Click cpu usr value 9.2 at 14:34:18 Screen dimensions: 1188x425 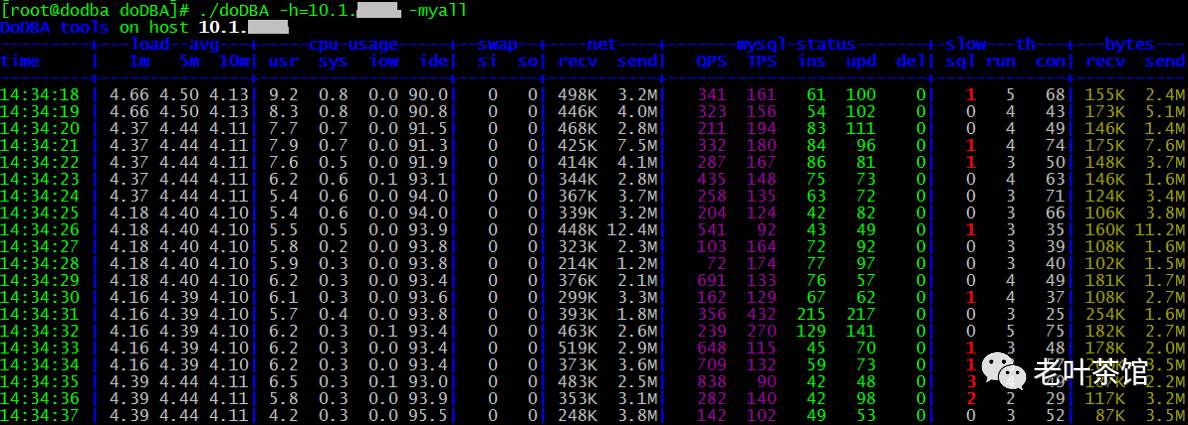coord(283,95)
